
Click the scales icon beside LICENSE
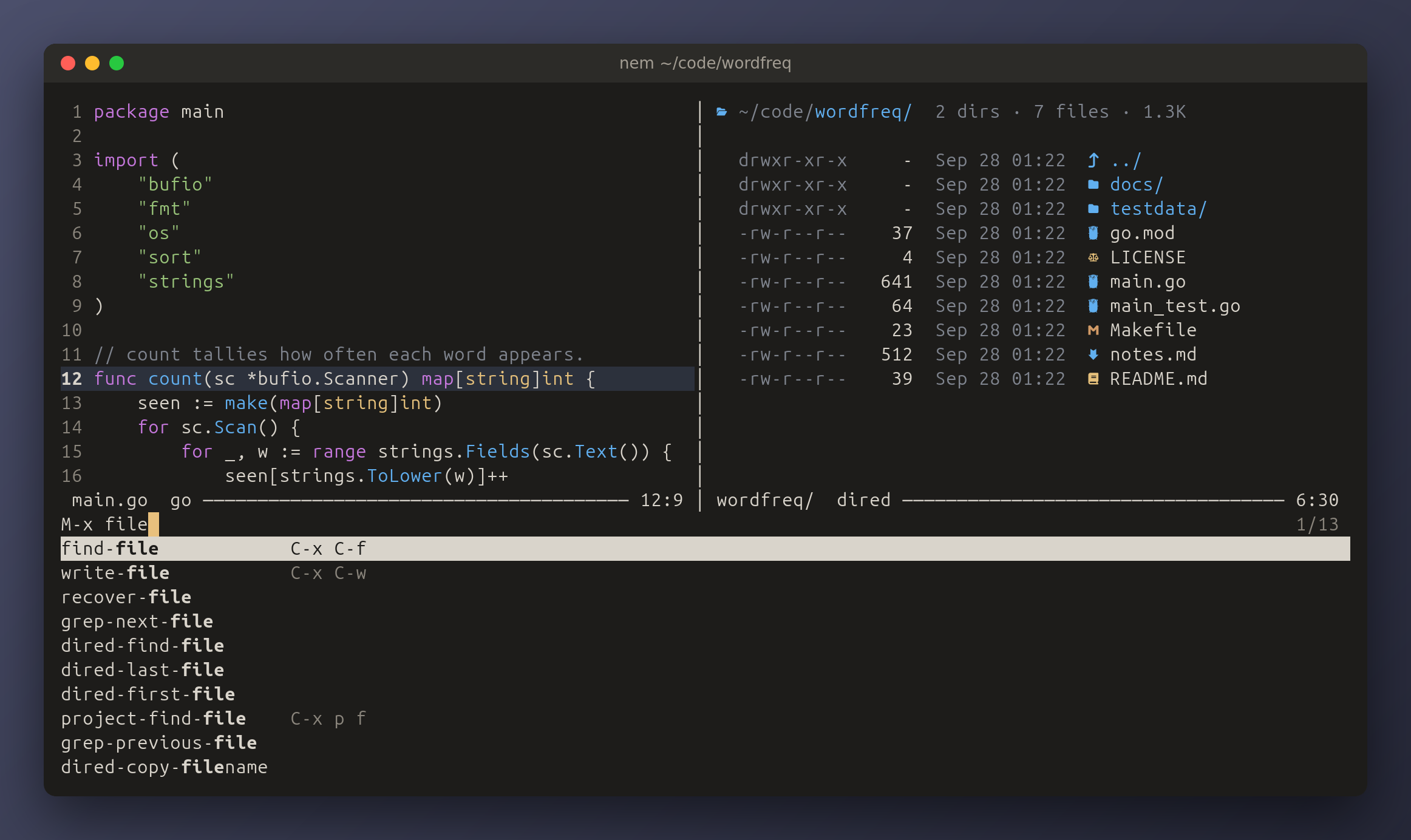click(1093, 257)
